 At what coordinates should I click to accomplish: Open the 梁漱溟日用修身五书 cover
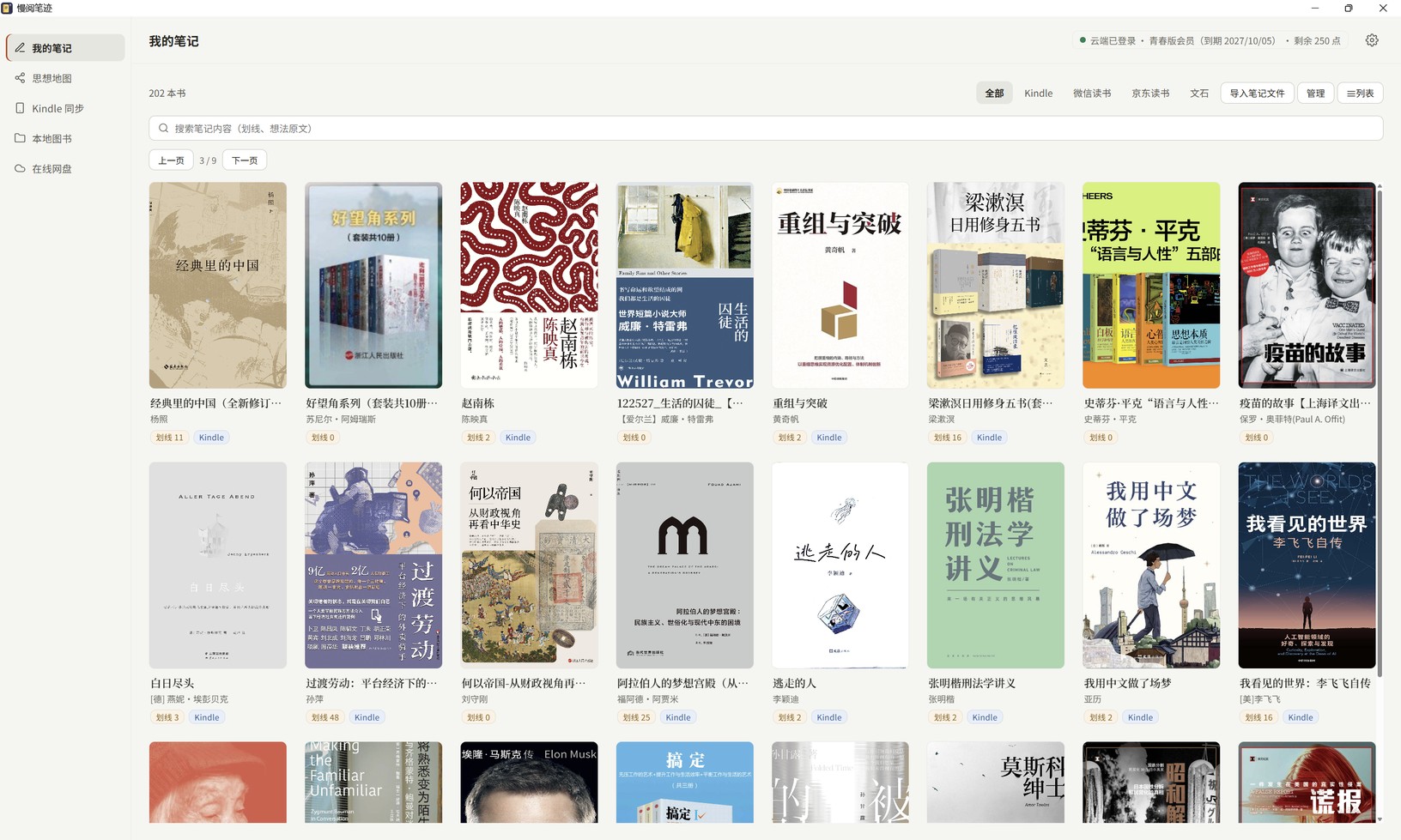tap(996, 285)
